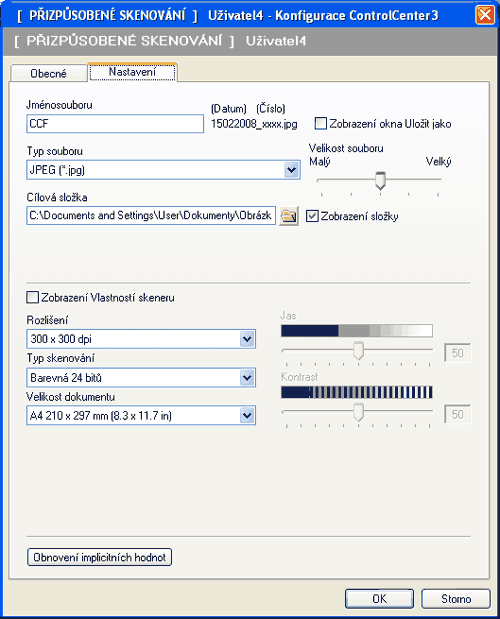Click the Jménosouboru field containing CCF

(x=115, y=124)
